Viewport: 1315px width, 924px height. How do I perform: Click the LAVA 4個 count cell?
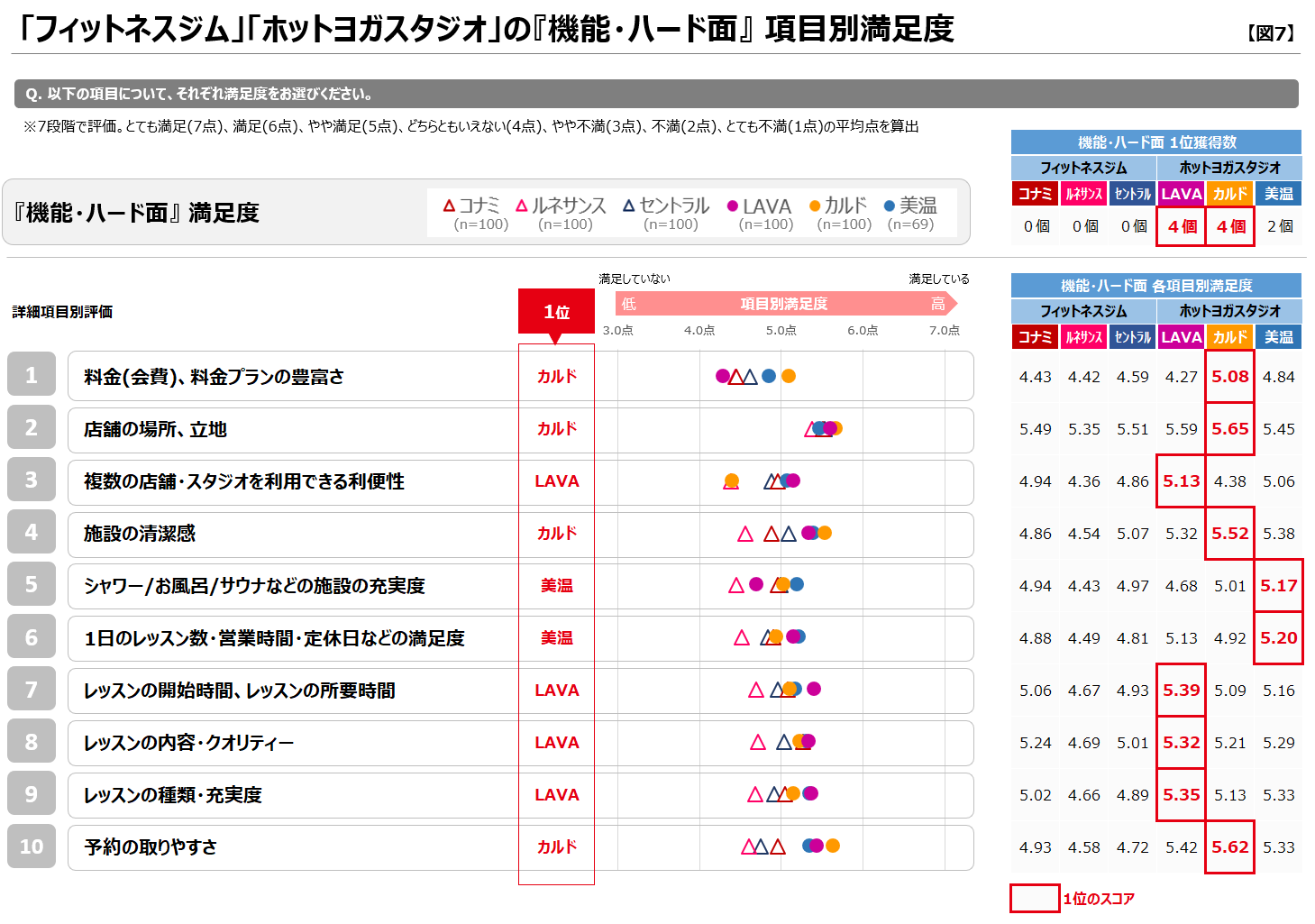[x=1182, y=226]
